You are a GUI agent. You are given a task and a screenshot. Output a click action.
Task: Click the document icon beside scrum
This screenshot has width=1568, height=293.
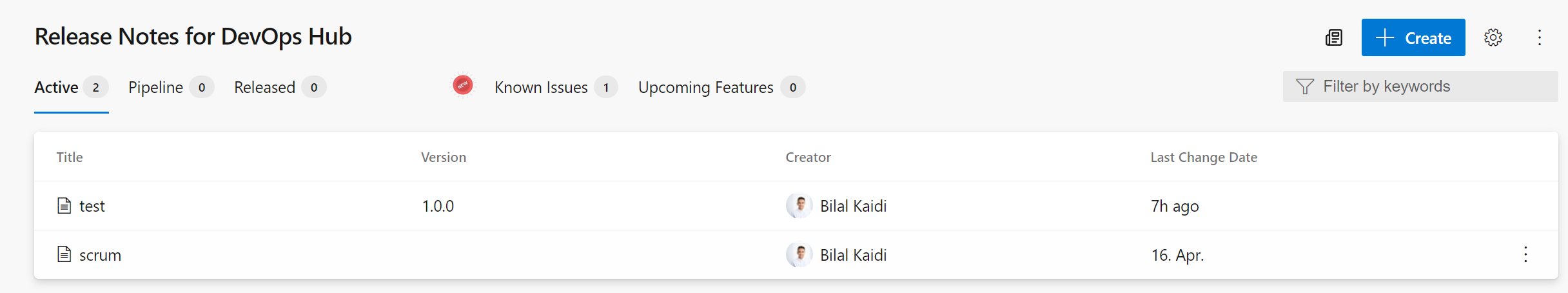point(64,254)
